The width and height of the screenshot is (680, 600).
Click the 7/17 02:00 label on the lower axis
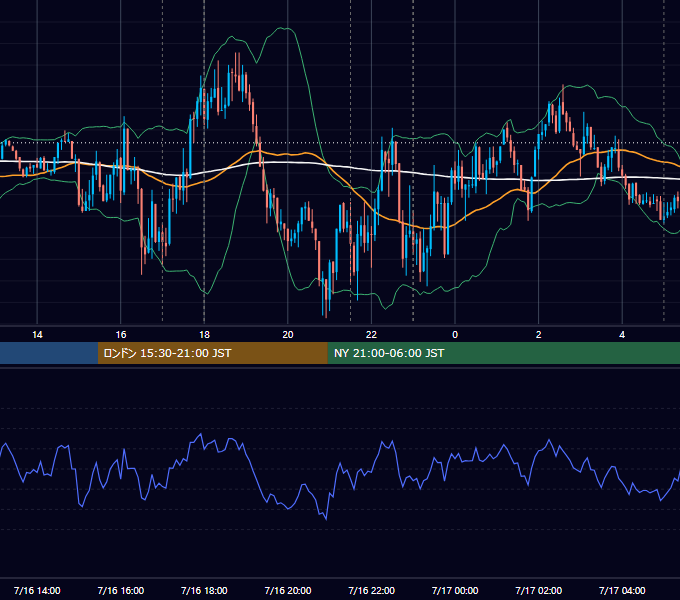point(539,590)
